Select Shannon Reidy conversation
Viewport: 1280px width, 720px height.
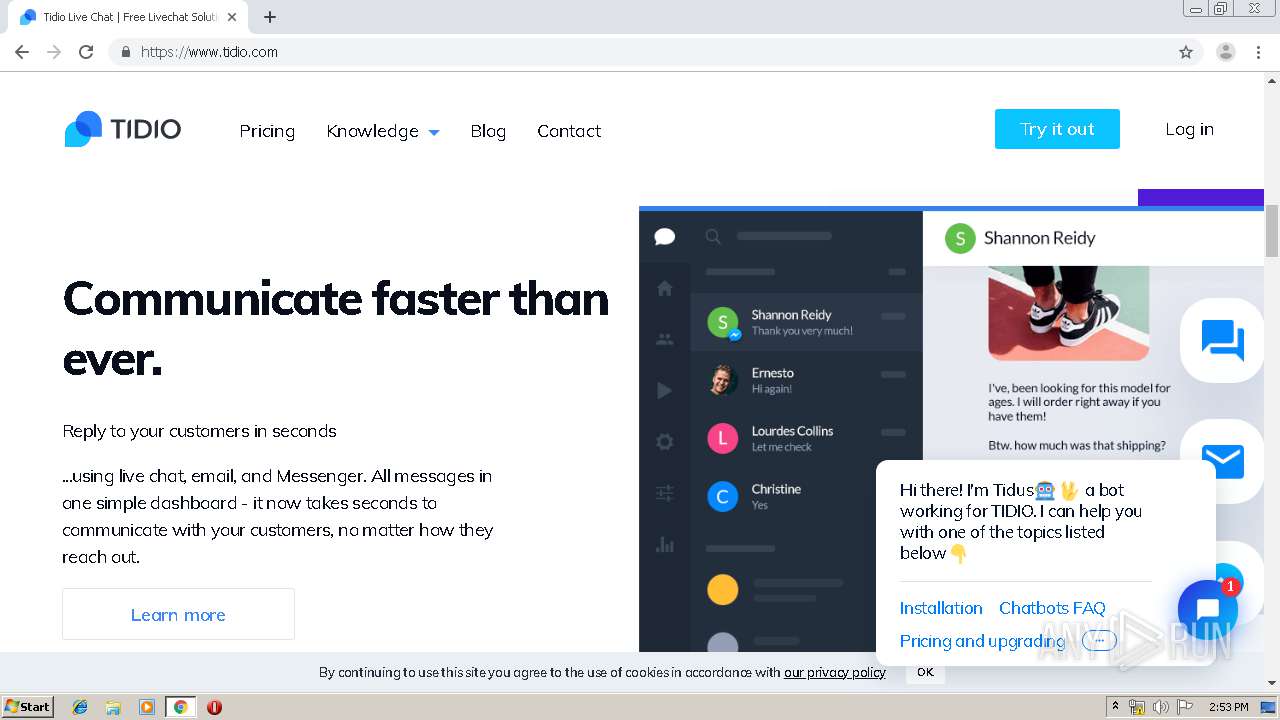click(x=806, y=322)
